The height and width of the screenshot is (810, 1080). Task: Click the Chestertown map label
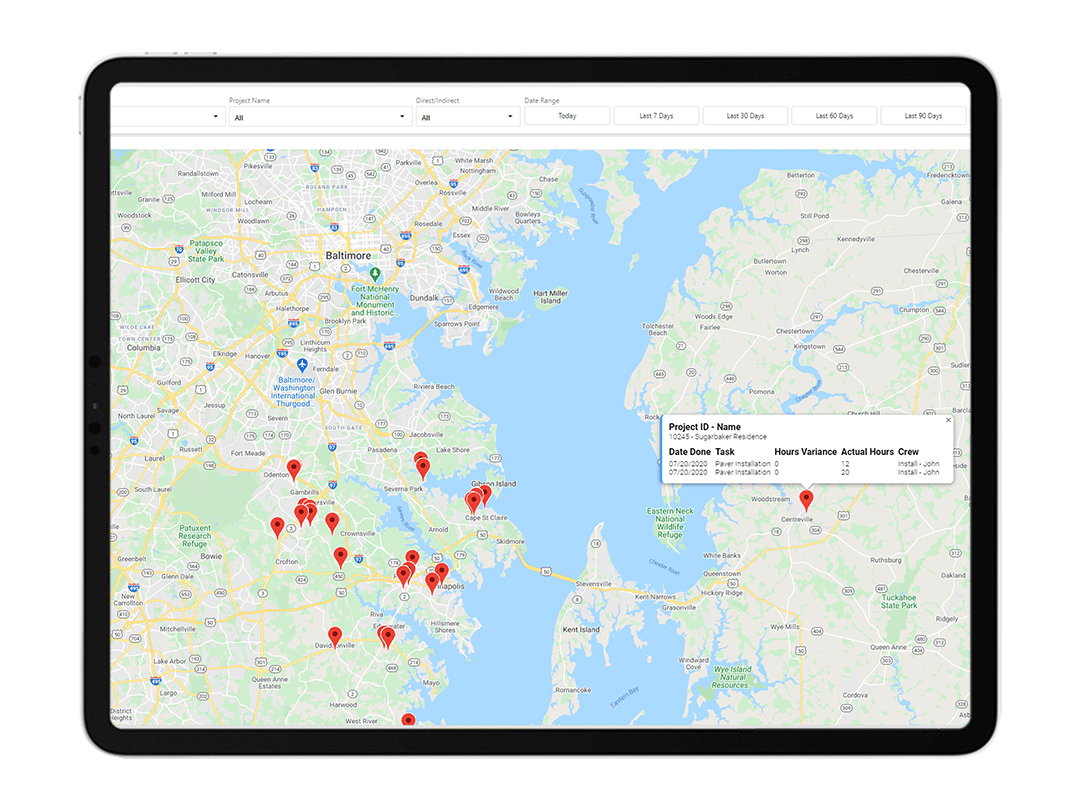pyautogui.click(x=795, y=331)
